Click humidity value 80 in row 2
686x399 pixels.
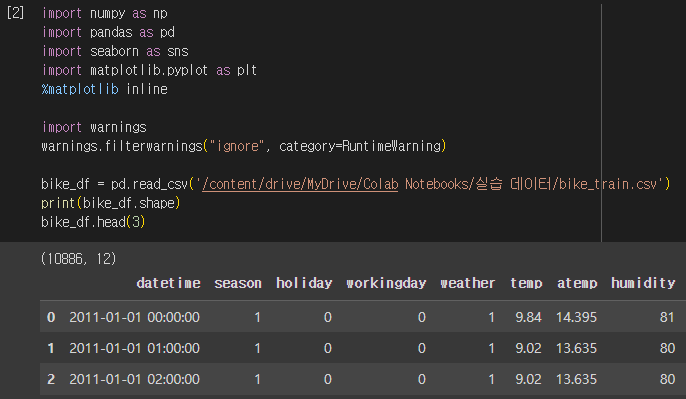coord(667,379)
